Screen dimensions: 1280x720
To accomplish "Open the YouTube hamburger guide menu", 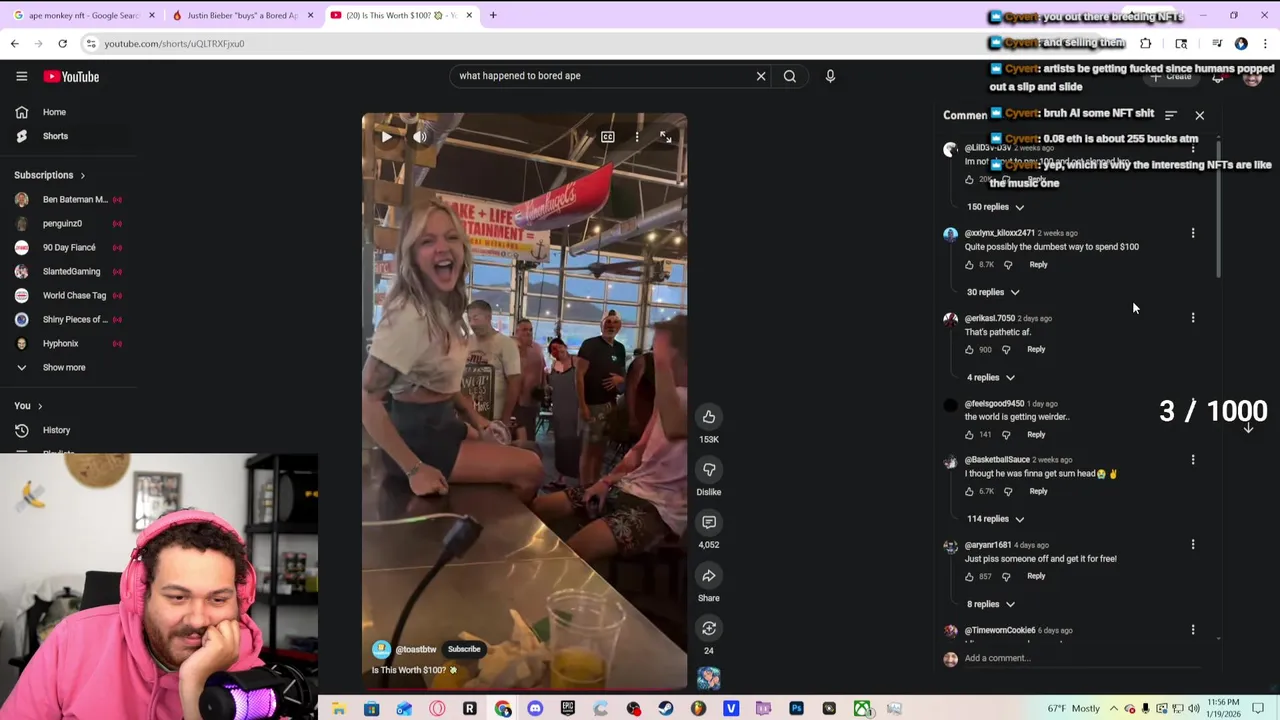I will coord(21,76).
